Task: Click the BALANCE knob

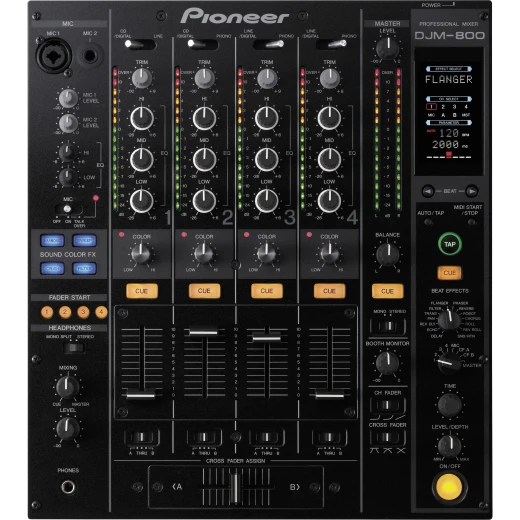Action: point(387,255)
